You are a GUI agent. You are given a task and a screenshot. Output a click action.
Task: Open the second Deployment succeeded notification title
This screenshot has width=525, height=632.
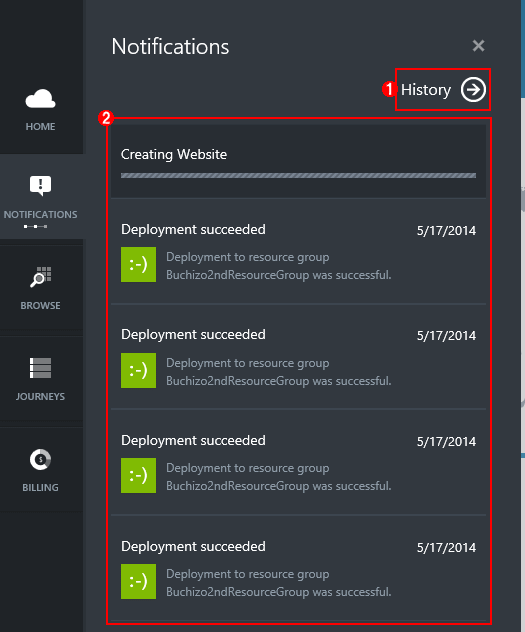(x=193, y=335)
